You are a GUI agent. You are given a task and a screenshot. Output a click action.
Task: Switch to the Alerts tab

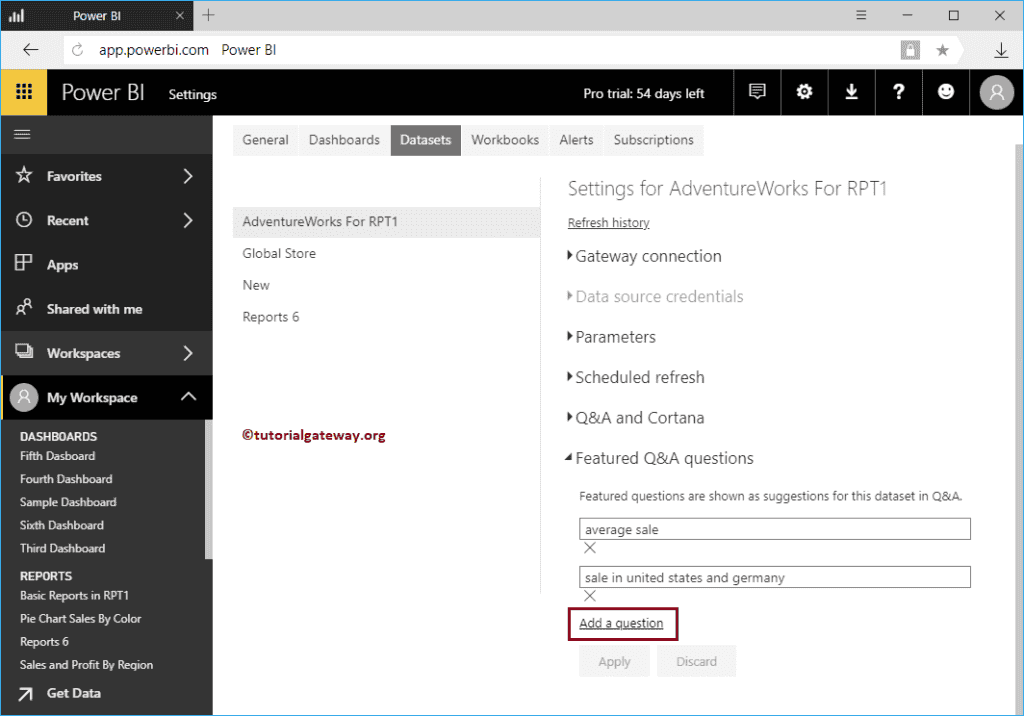tap(576, 140)
